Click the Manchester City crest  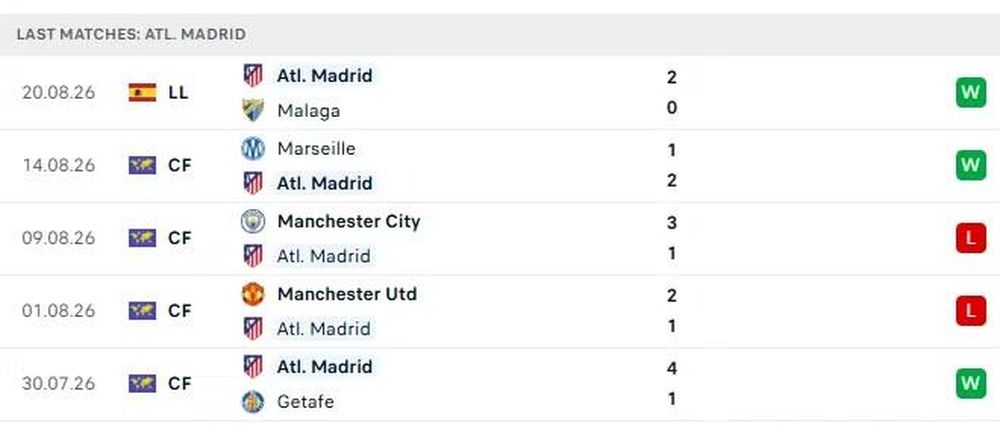253,221
